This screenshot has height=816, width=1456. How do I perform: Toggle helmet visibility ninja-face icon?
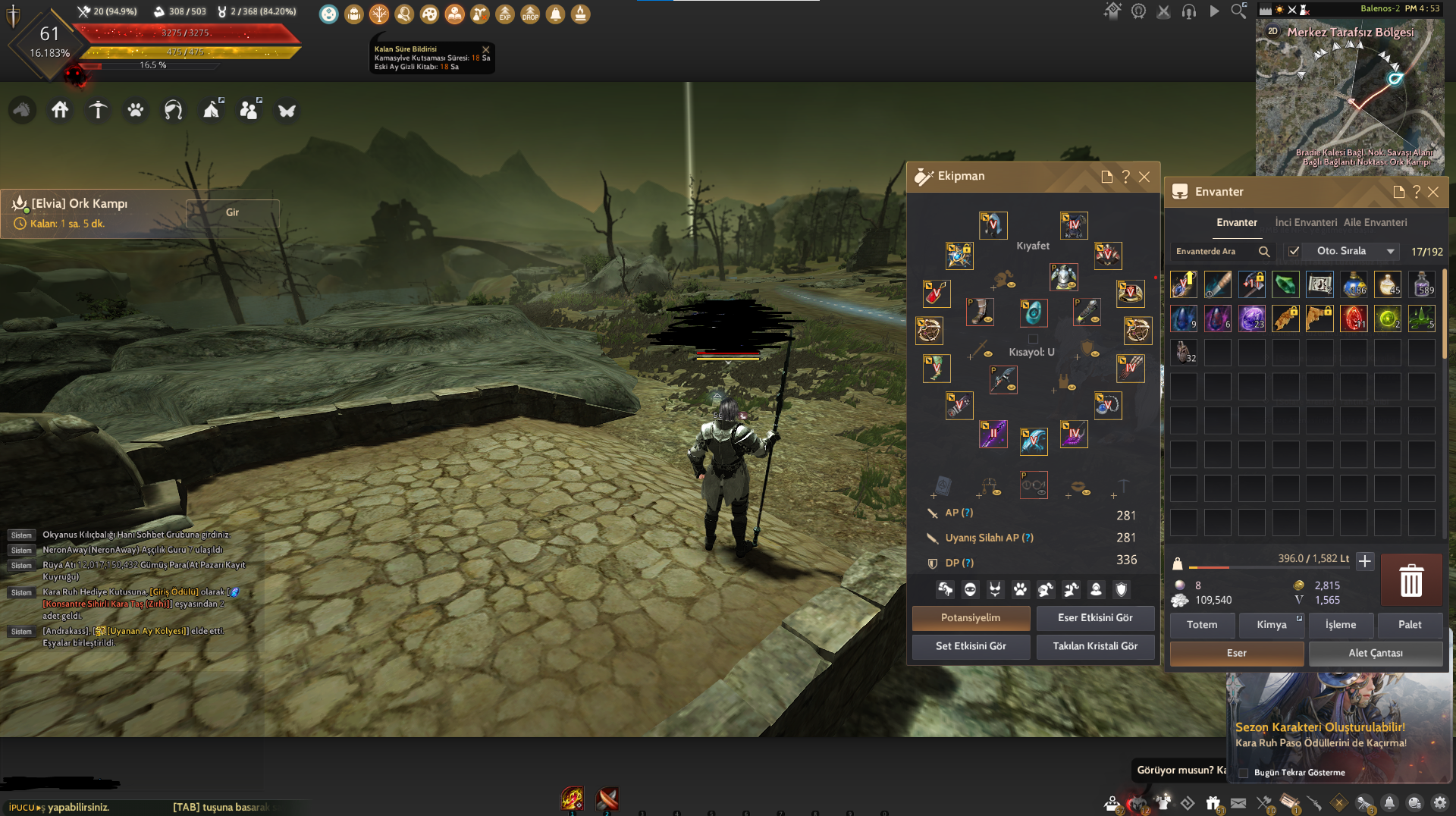(970, 589)
